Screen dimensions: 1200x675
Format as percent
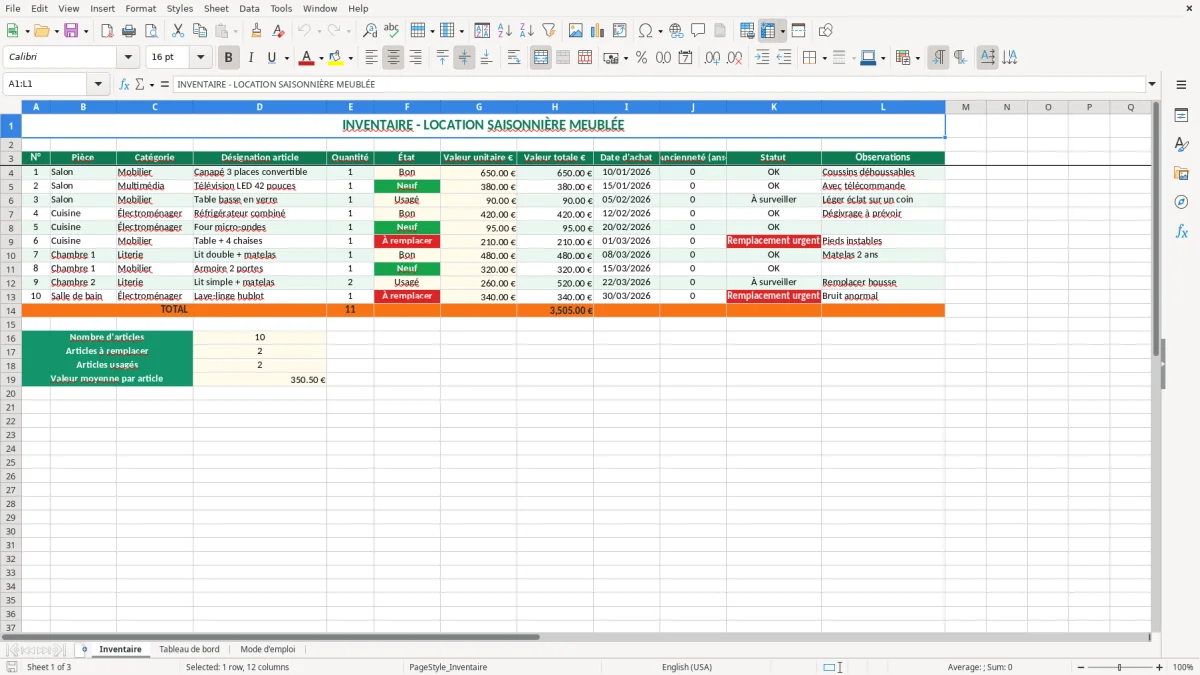coord(641,58)
